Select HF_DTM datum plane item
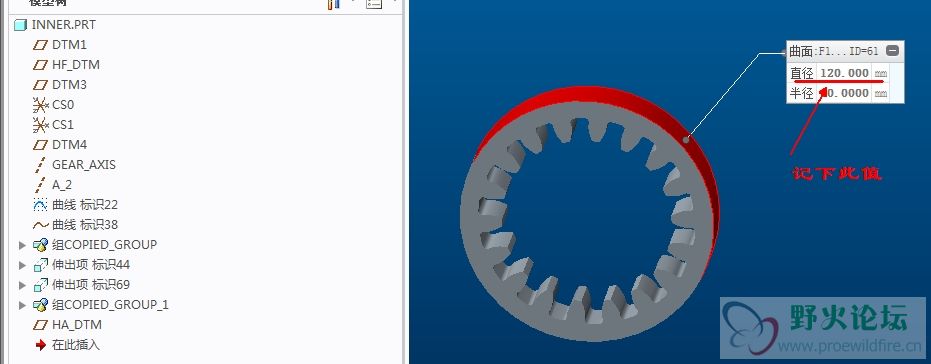931x364 pixels. pos(75,65)
